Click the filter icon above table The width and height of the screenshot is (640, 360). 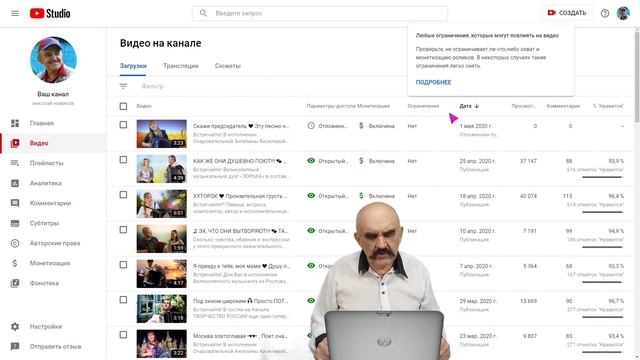(123, 86)
